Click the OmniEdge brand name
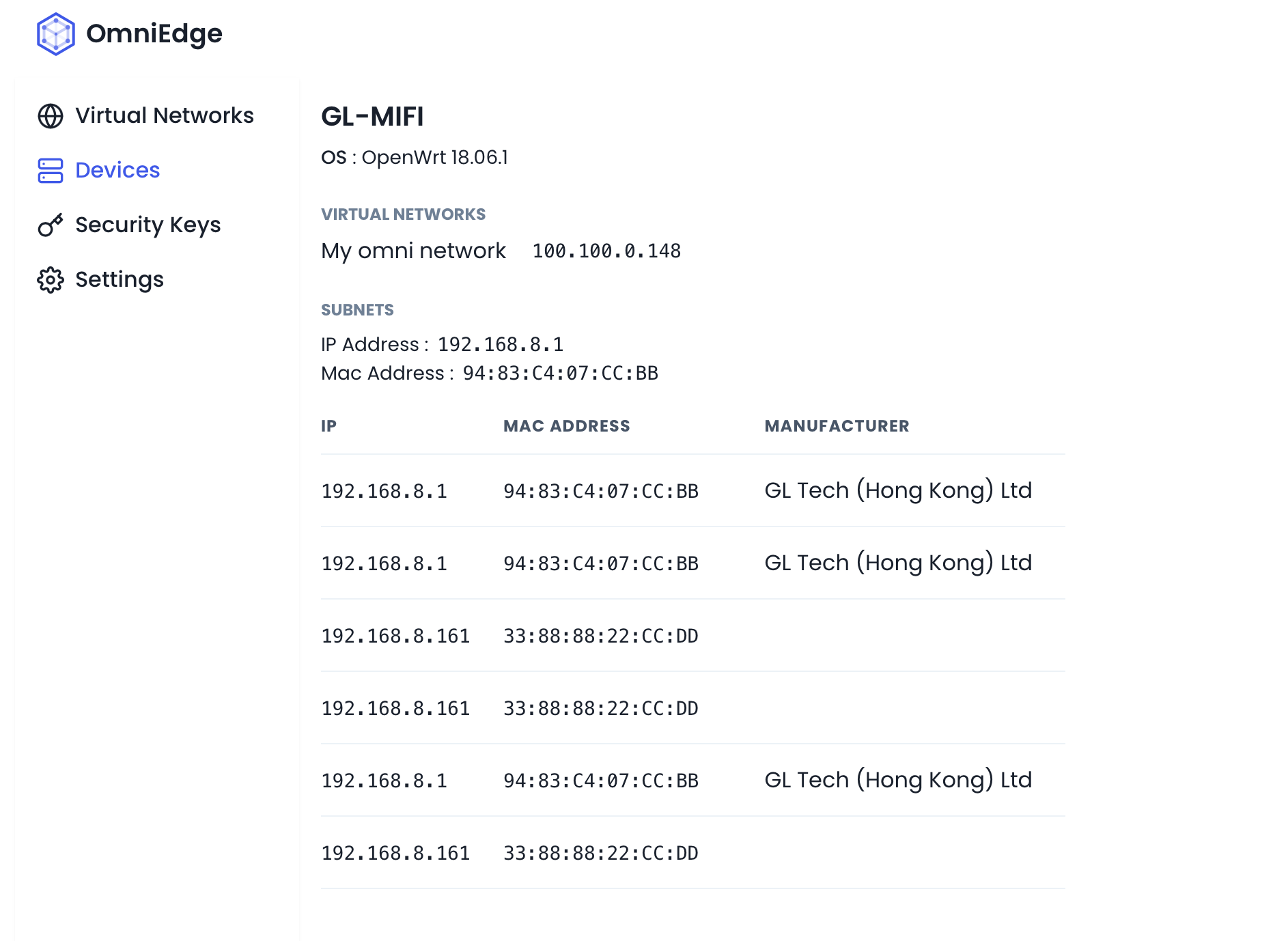This screenshot has width=1288, height=941. pyautogui.click(x=154, y=33)
